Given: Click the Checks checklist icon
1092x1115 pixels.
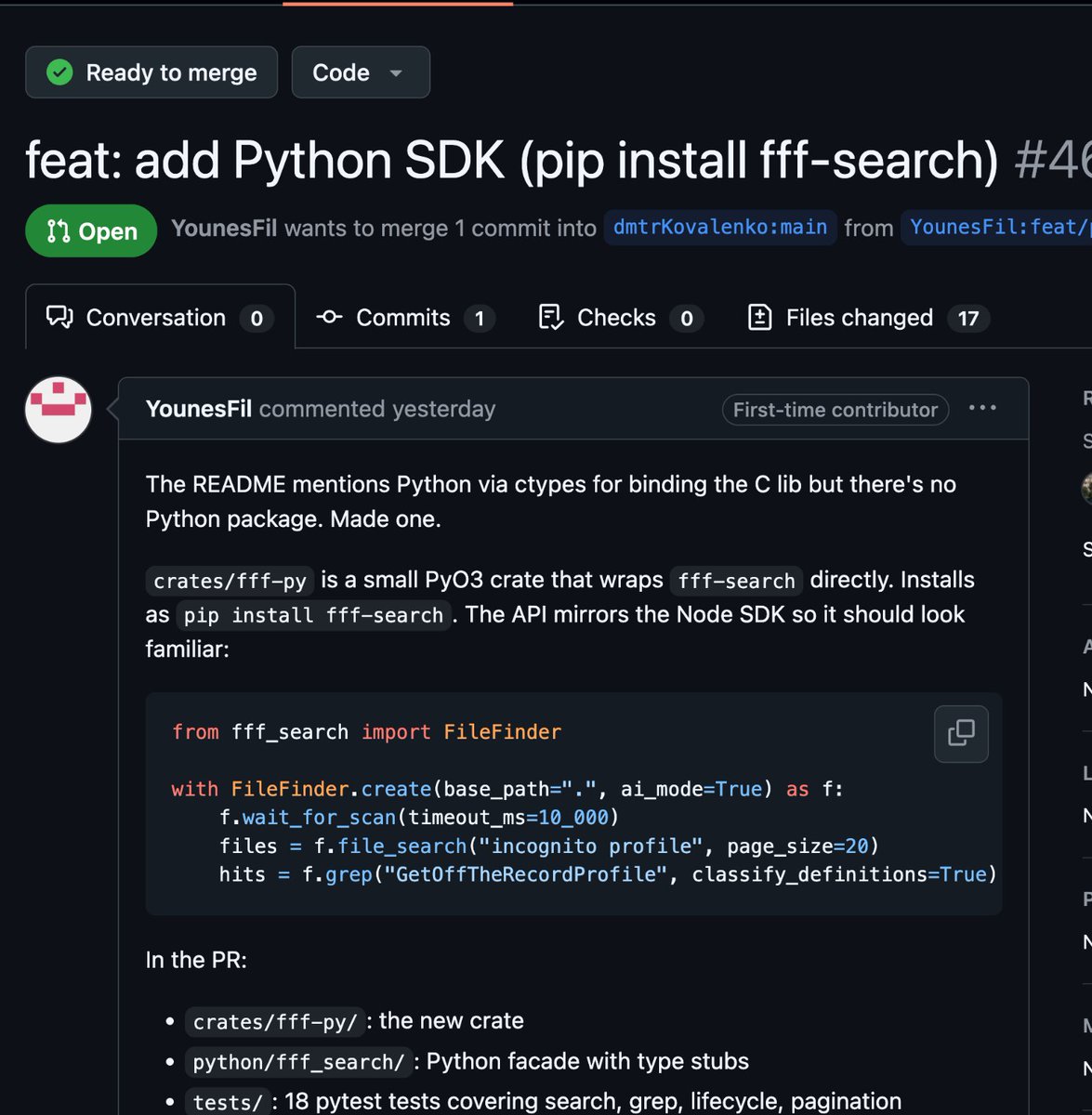Looking at the screenshot, I should 551,318.
